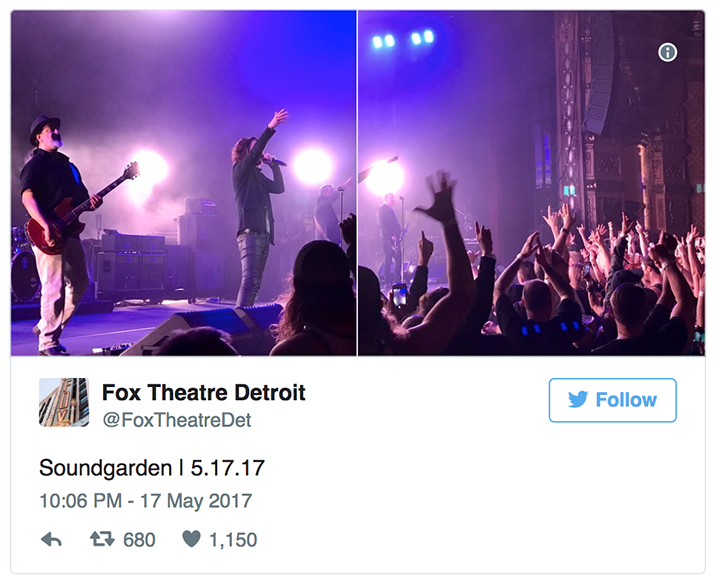
Task: Click the info icon on photo
Action: [667, 52]
